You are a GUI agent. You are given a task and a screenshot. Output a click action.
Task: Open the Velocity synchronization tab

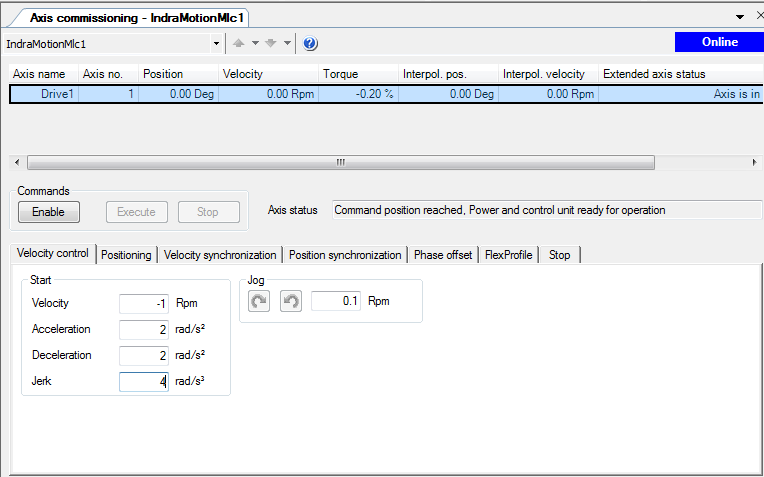[x=220, y=255]
